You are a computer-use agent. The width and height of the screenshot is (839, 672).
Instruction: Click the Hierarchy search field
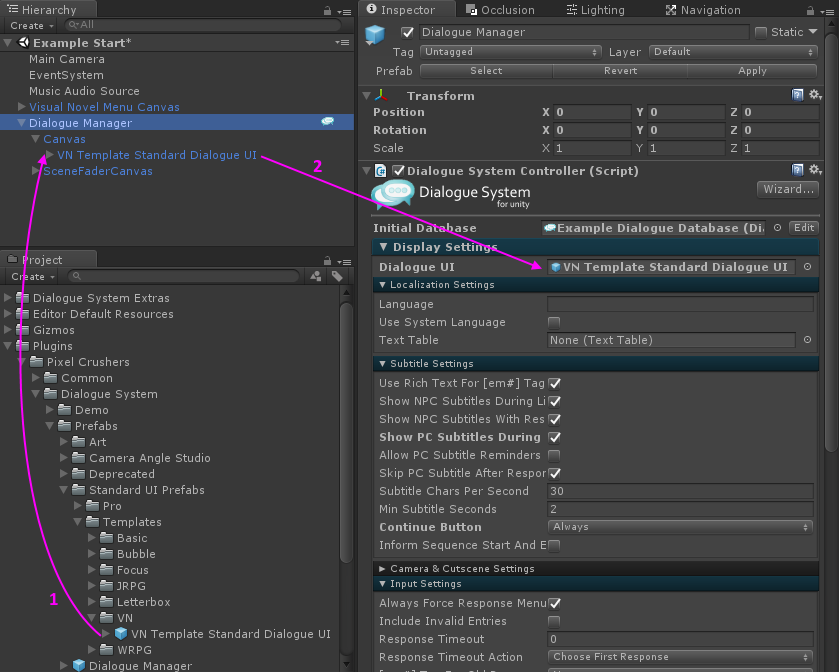click(x=202, y=25)
